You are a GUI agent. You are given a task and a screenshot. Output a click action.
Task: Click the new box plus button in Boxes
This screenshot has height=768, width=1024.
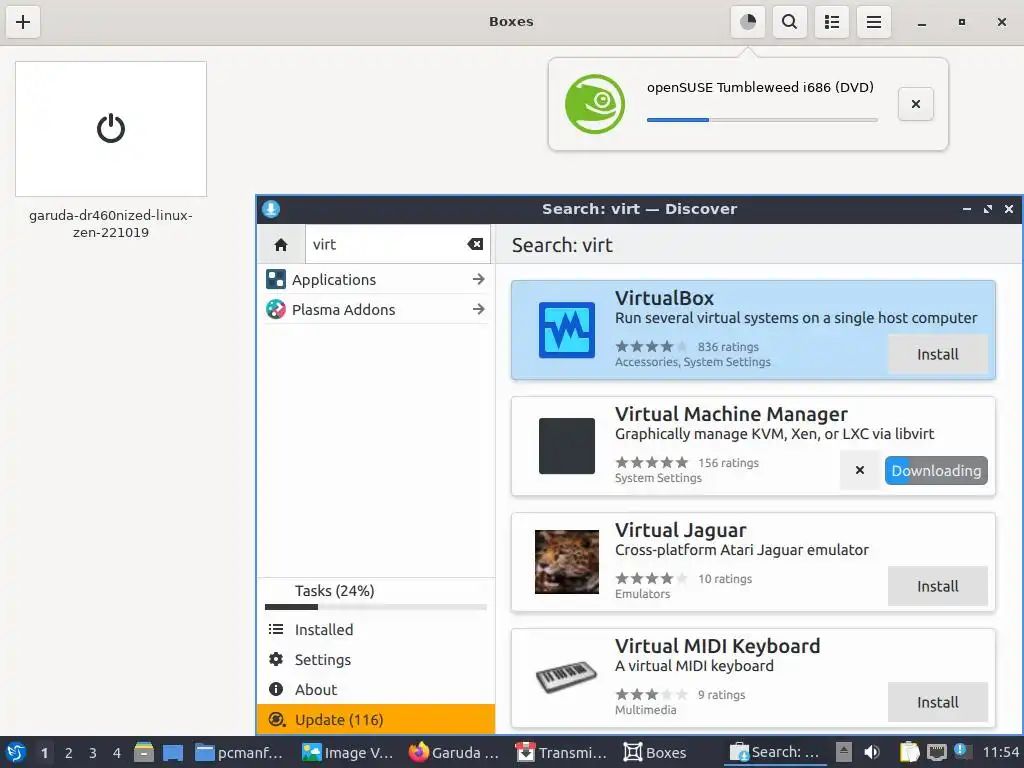pyautogui.click(x=23, y=22)
